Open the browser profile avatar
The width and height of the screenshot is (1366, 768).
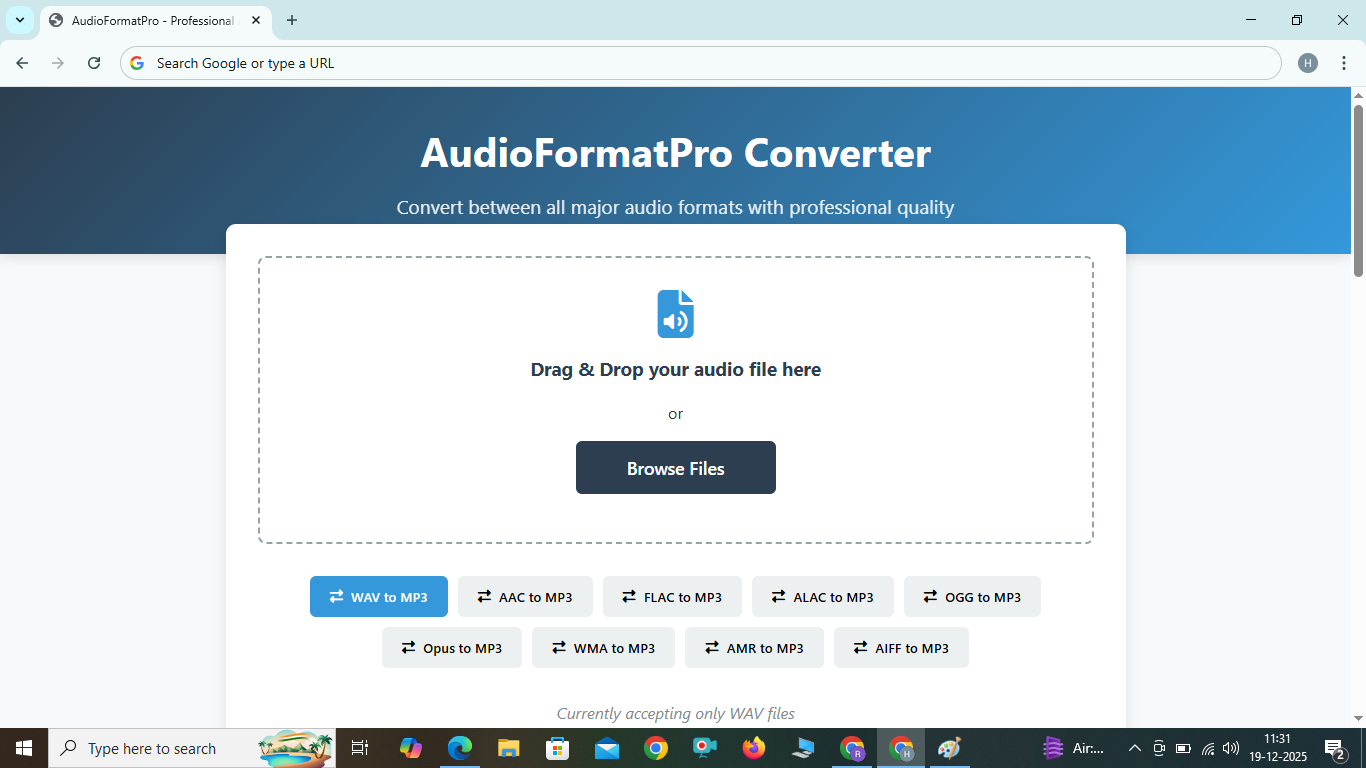(x=1308, y=62)
